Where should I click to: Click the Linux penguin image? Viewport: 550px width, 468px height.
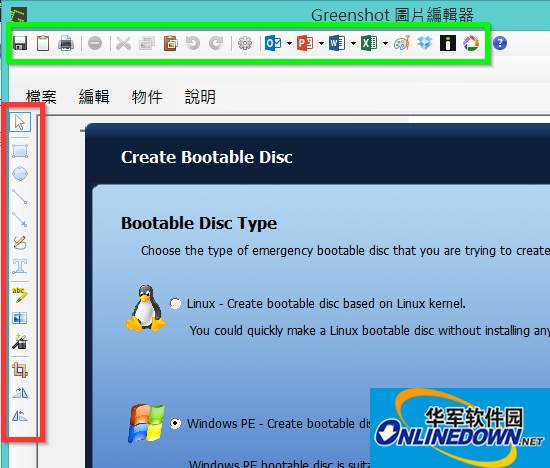[x=146, y=308]
